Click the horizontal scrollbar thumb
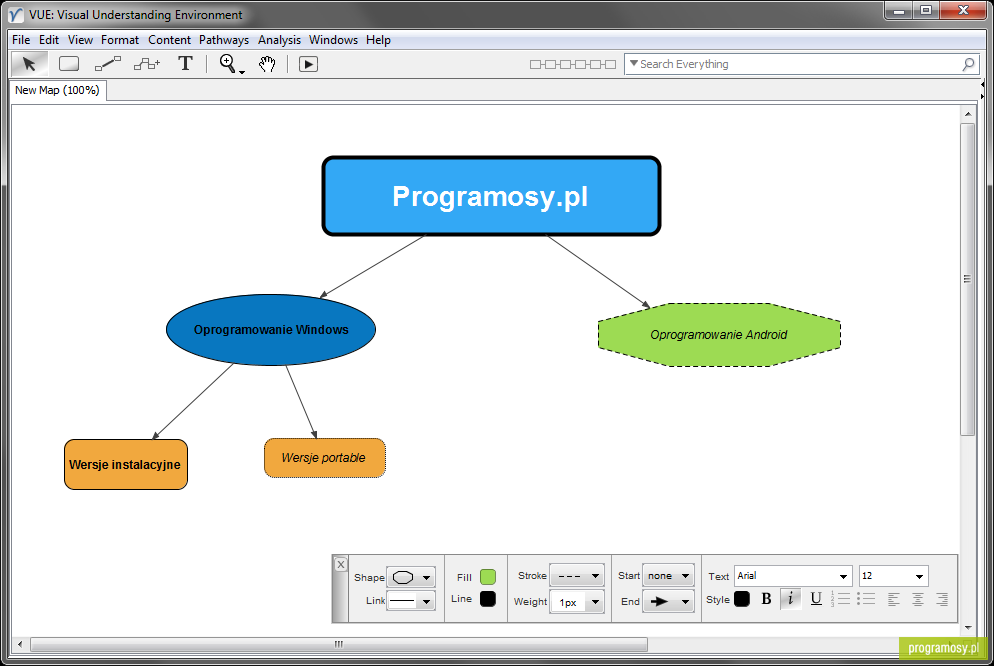994x666 pixels. [x=339, y=644]
